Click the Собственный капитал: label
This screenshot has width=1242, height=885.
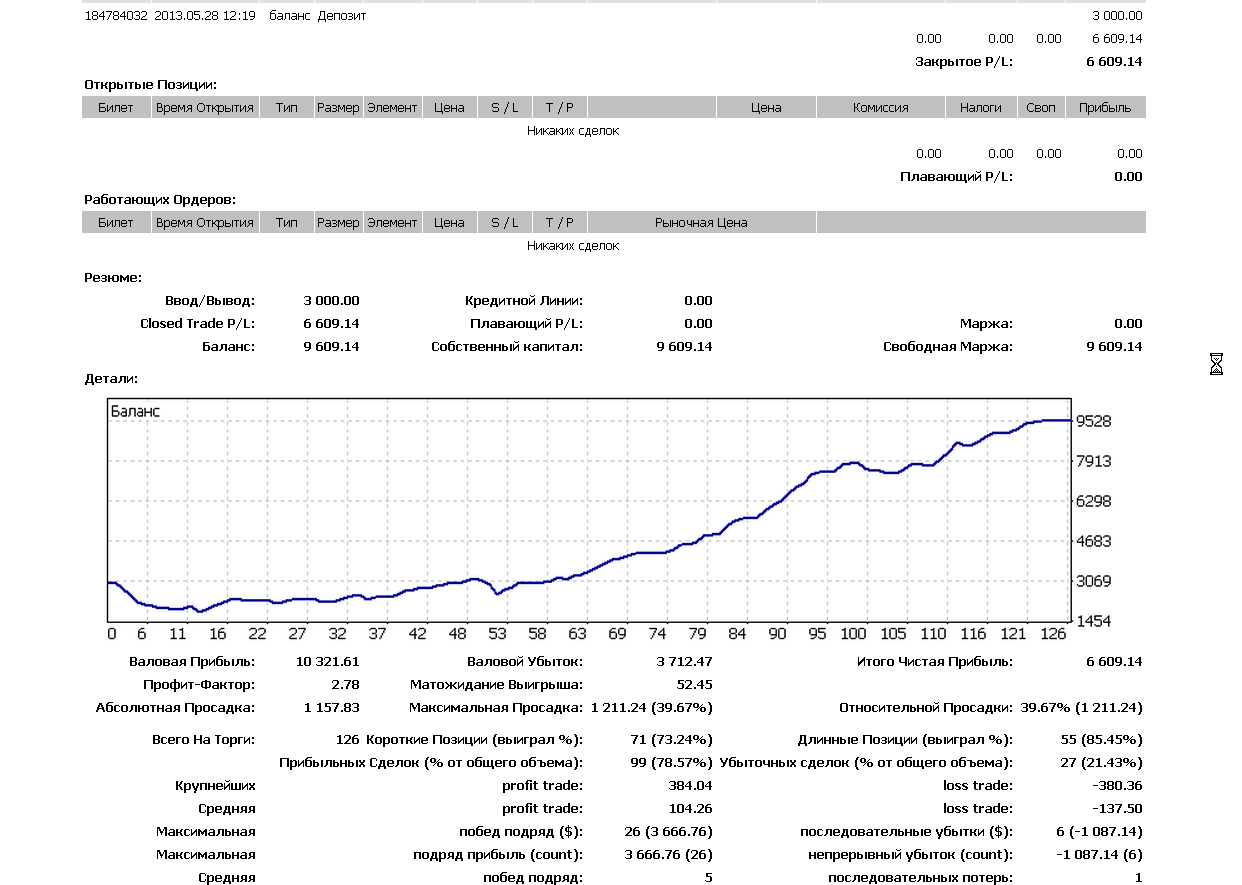pyautogui.click(x=507, y=346)
